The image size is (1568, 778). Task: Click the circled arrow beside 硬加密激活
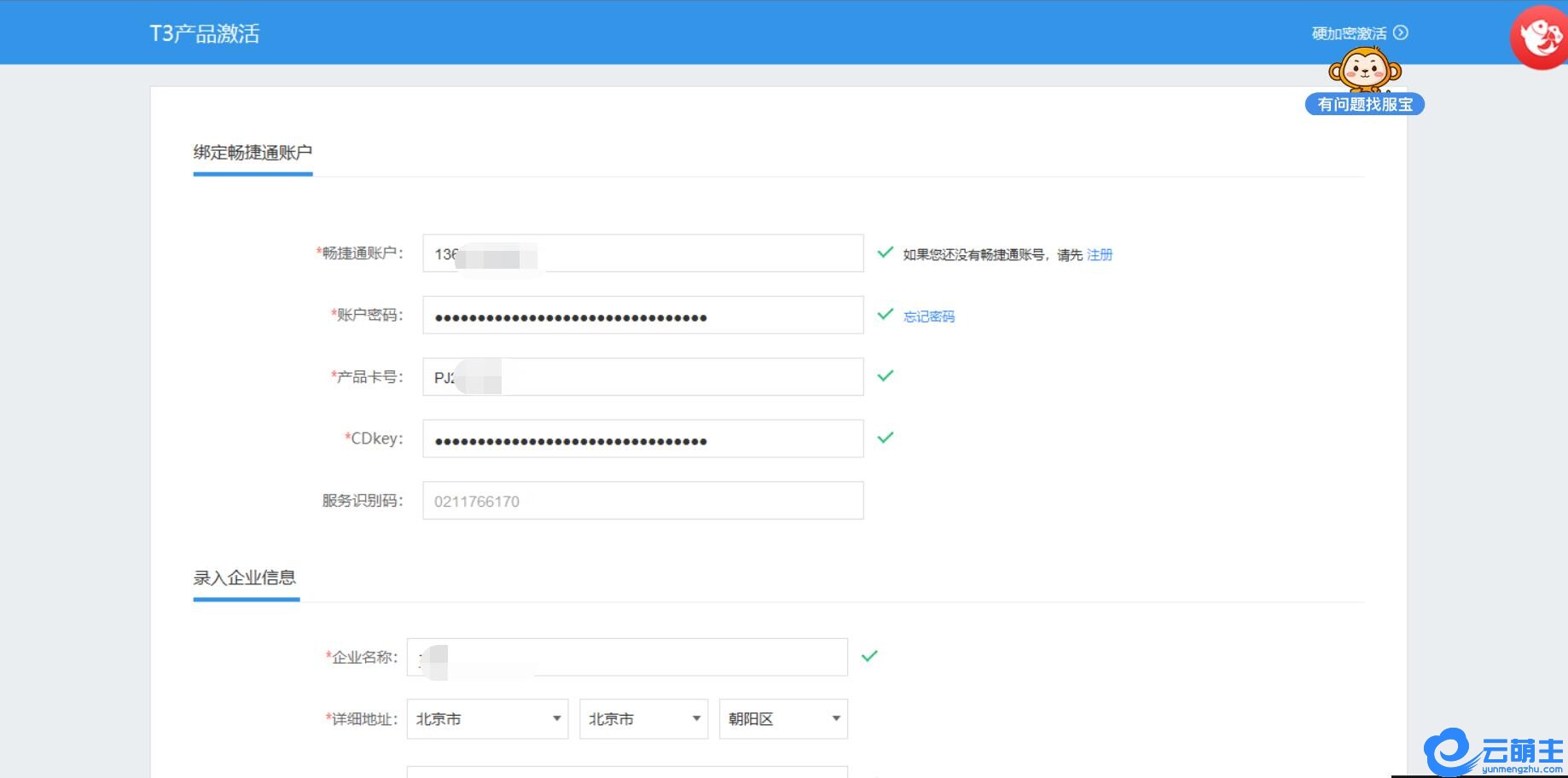pyautogui.click(x=1401, y=32)
